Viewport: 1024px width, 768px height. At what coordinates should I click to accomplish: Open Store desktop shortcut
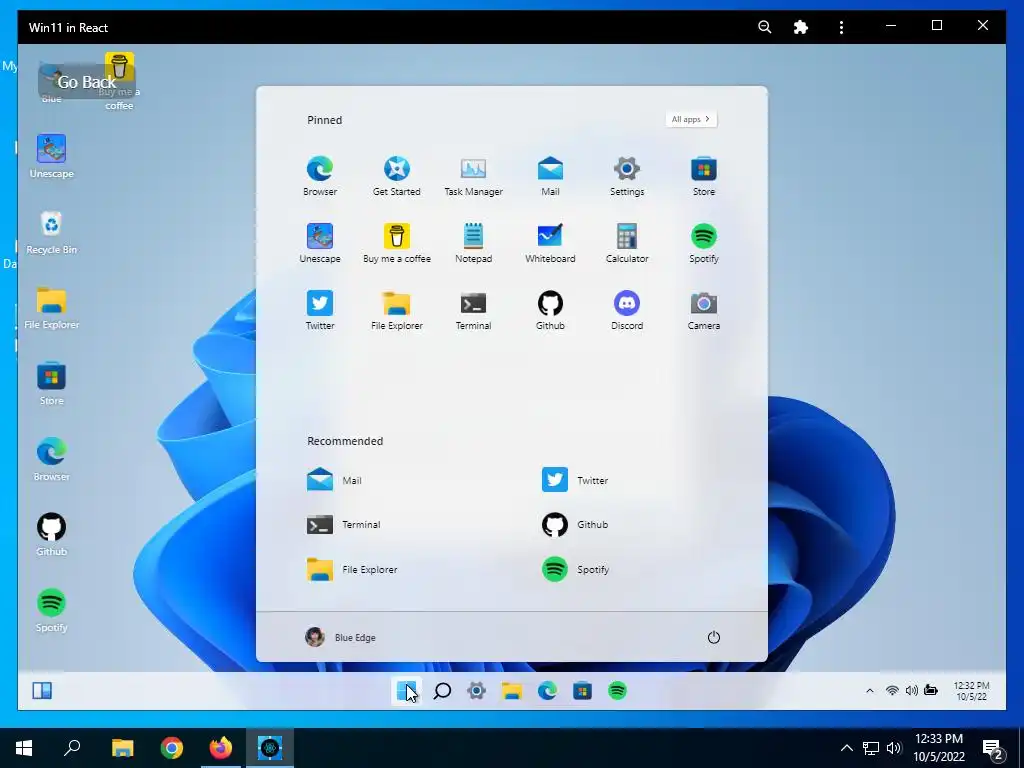point(52,383)
